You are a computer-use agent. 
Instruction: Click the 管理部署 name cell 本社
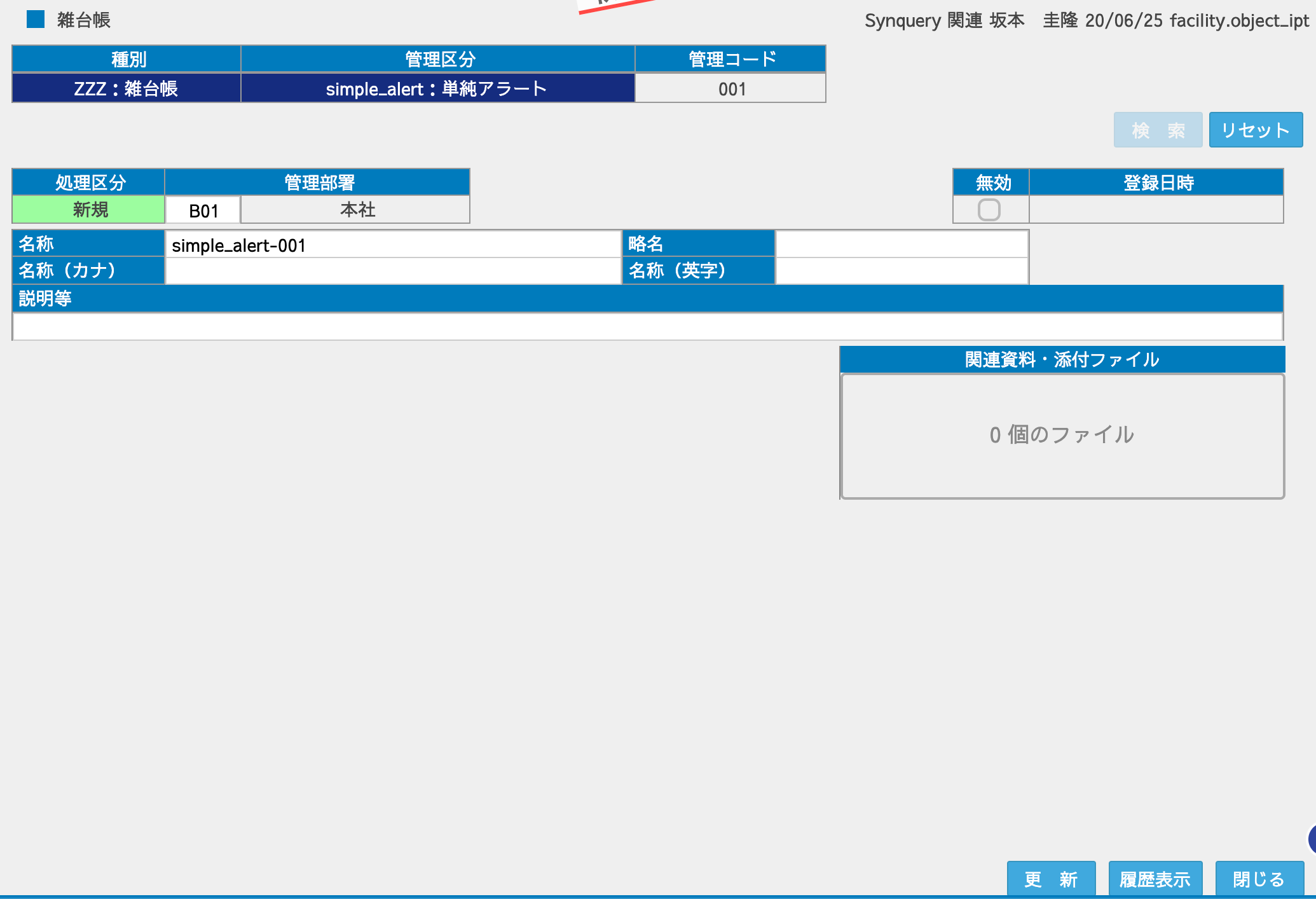coord(355,210)
